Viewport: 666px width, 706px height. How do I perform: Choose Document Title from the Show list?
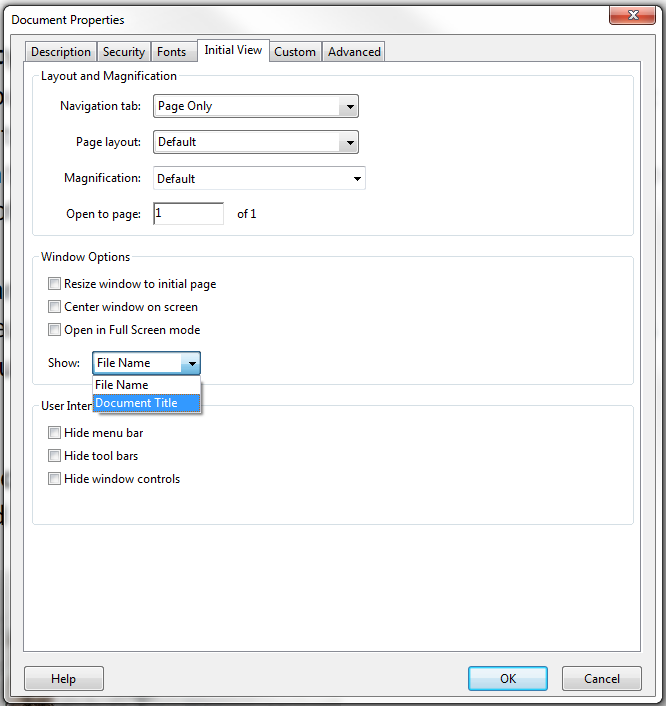146,403
